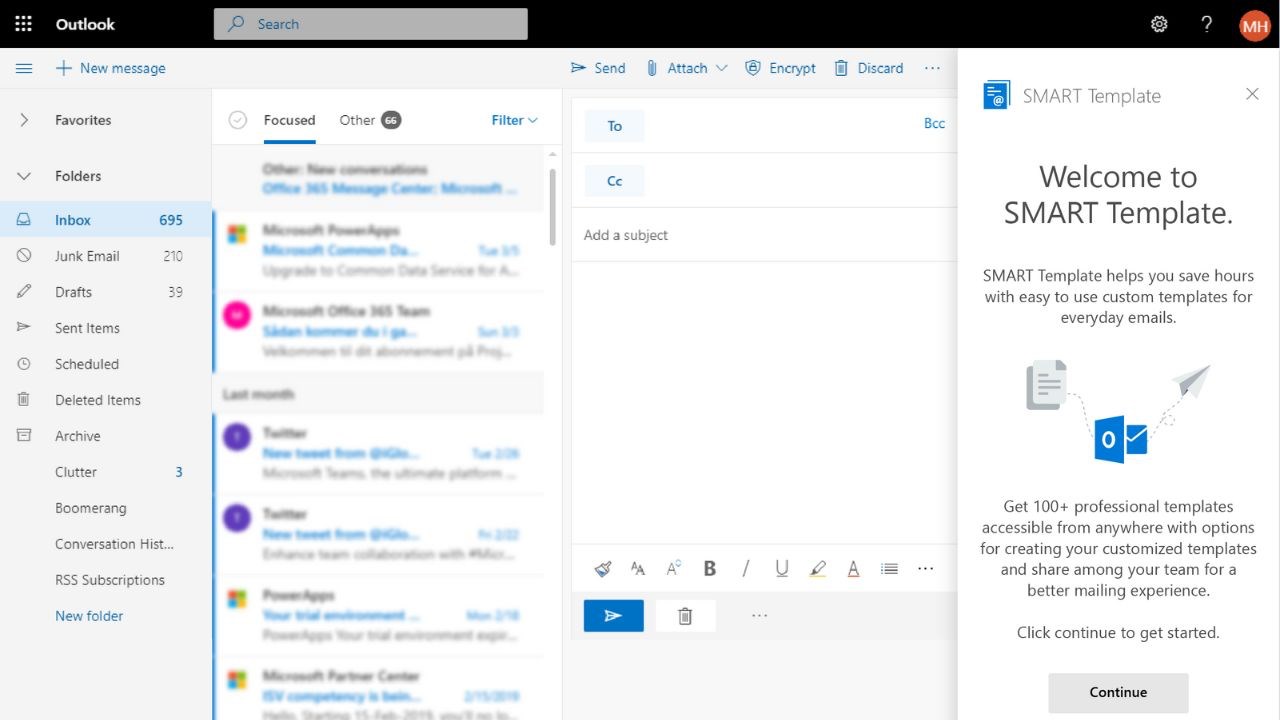The width and height of the screenshot is (1280, 720).
Task: Click the select all circle checkbox
Action: [x=237, y=120]
